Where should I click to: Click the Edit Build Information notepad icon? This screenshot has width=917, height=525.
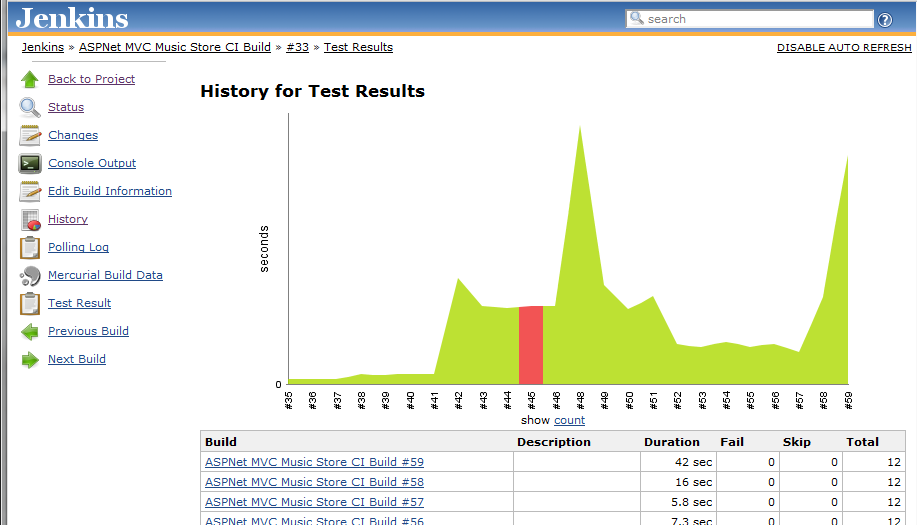click(30, 191)
